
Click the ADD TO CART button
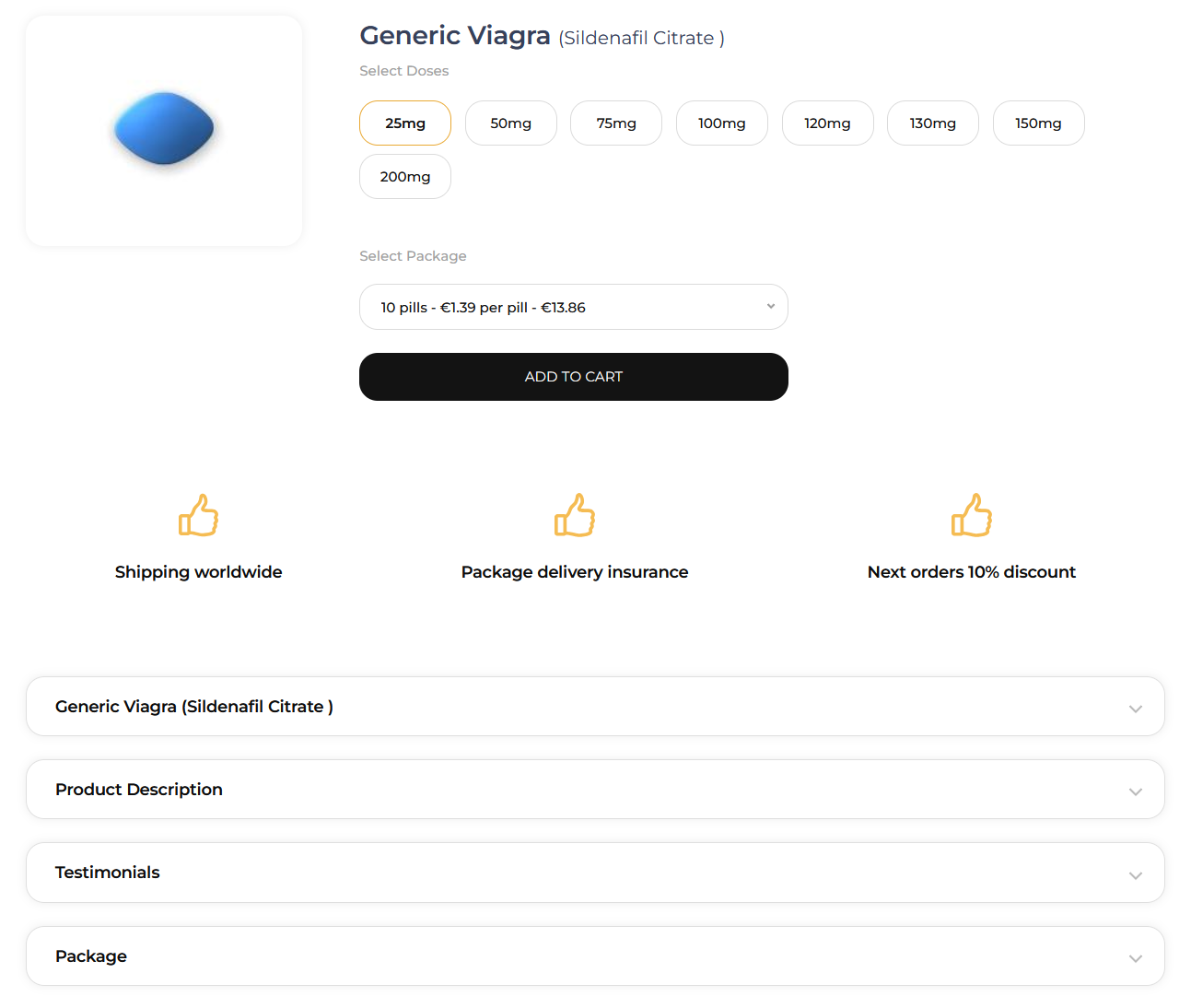(x=574, y=377)
